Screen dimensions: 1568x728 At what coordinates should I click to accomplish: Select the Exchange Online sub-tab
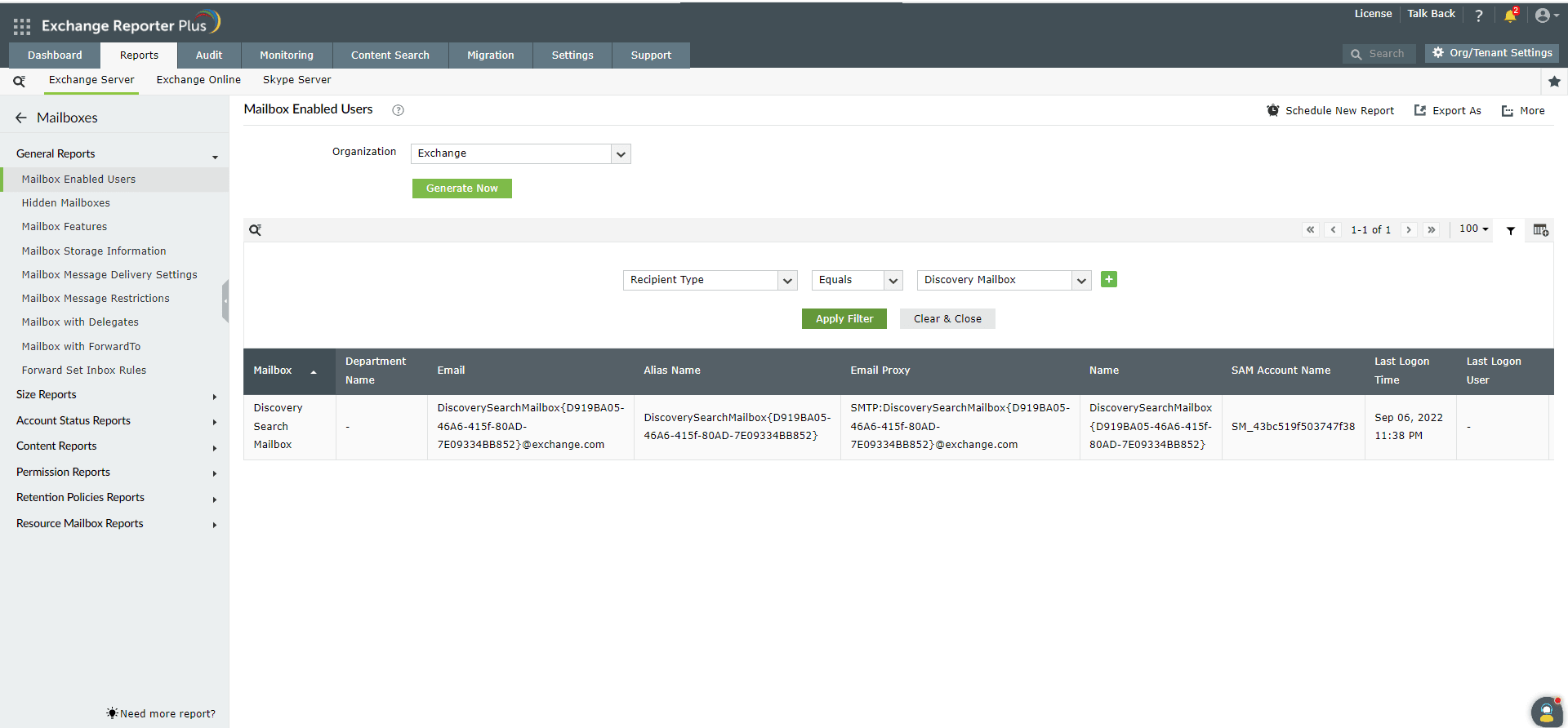pos(198,80)
